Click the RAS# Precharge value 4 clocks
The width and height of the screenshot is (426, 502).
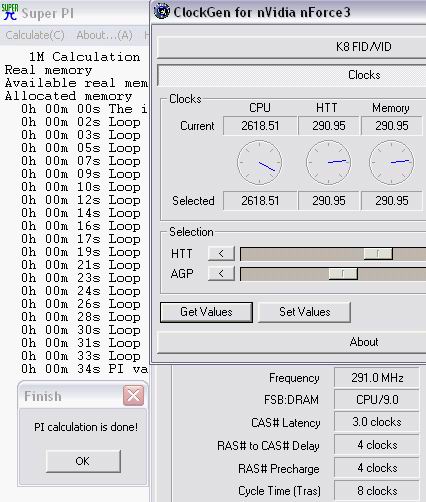(x=377, y=468)
